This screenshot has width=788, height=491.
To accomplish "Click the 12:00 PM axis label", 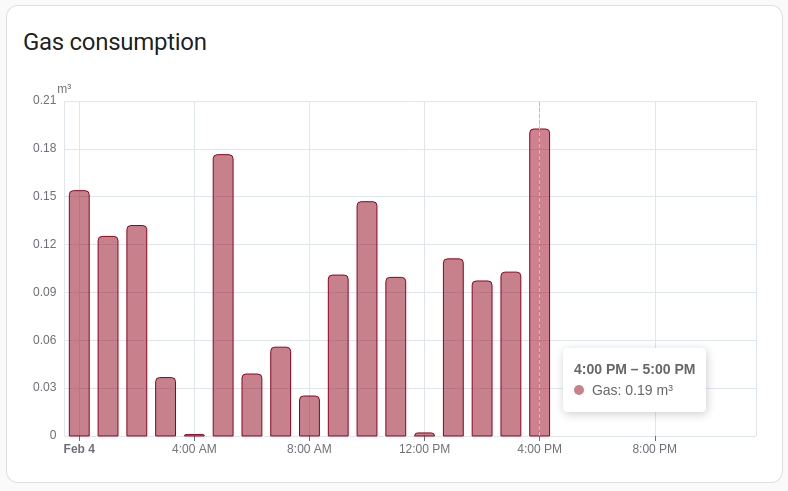I will pos(424,449).
